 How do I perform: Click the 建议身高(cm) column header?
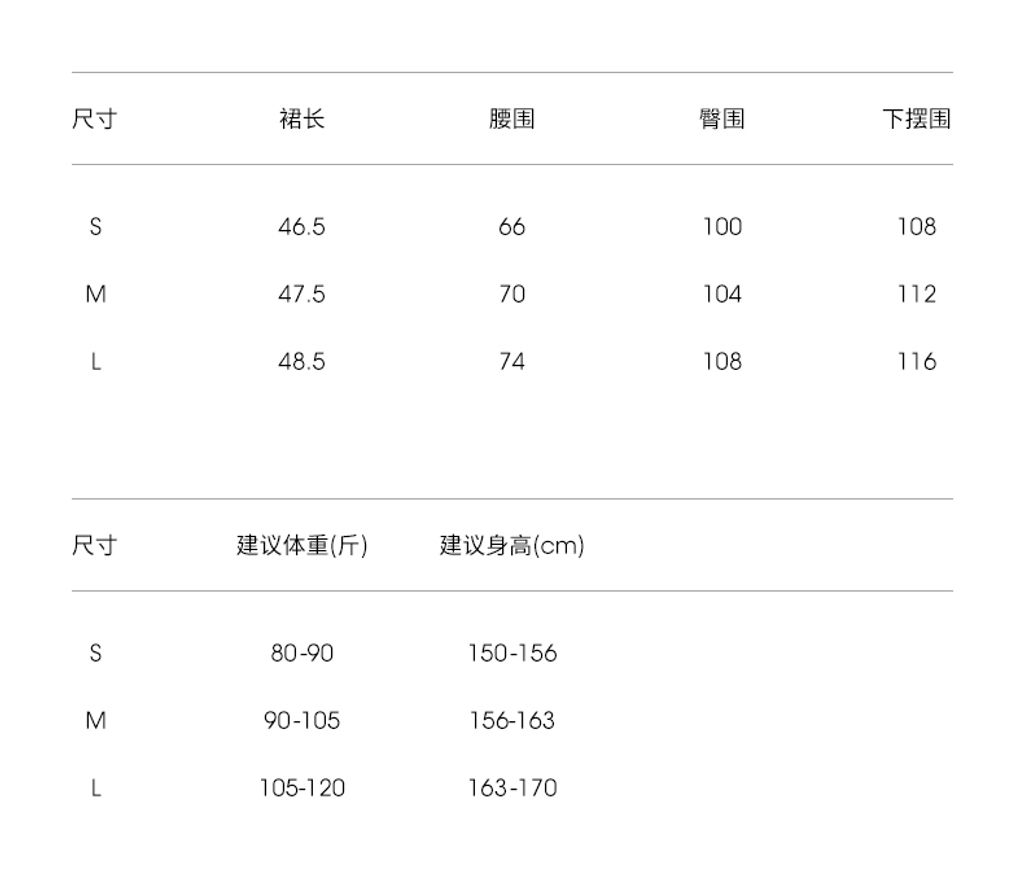click(512, 546)
